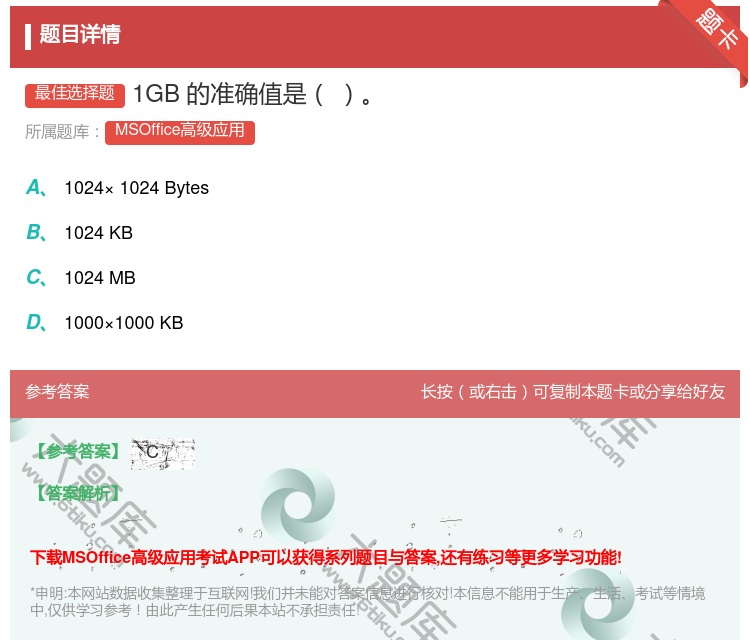The height and width of the screenshot is (640, 750).
Task: Click the answer image showing C
Action: pyautogui.click(x=163, y=453)
